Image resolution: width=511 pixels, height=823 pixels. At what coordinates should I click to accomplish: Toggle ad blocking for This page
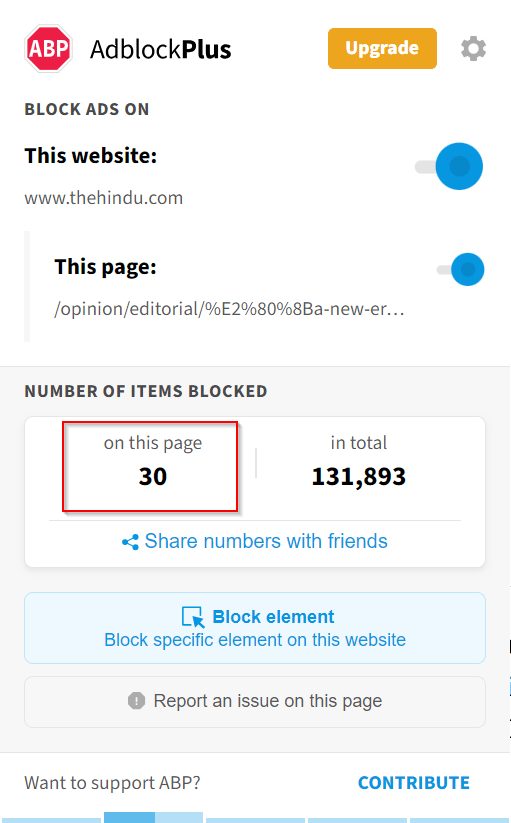click(x=461, y=270)
